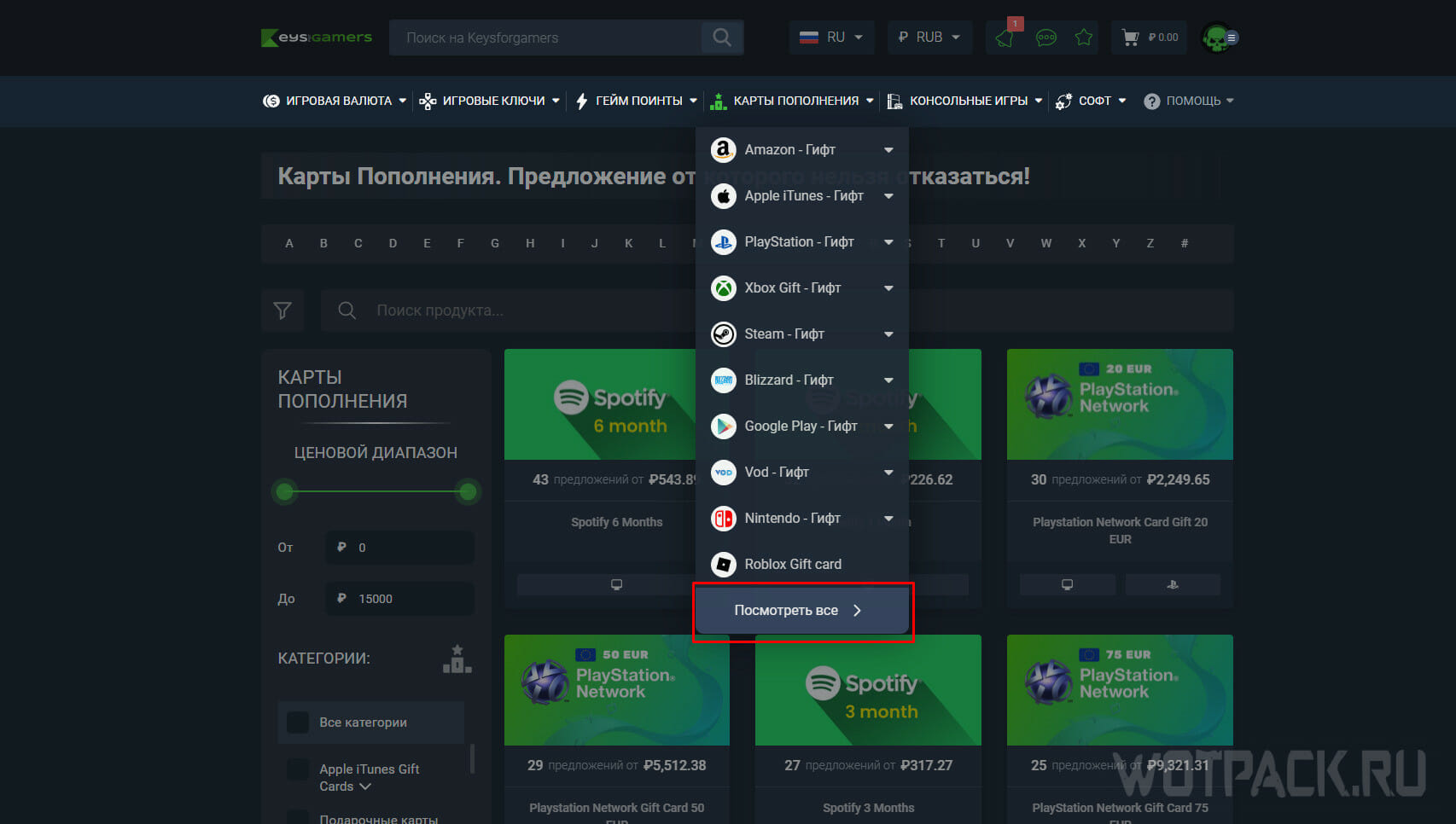
Task: Click the favorites star icon
Action: pyautogui.click(x=1084, y=38)
